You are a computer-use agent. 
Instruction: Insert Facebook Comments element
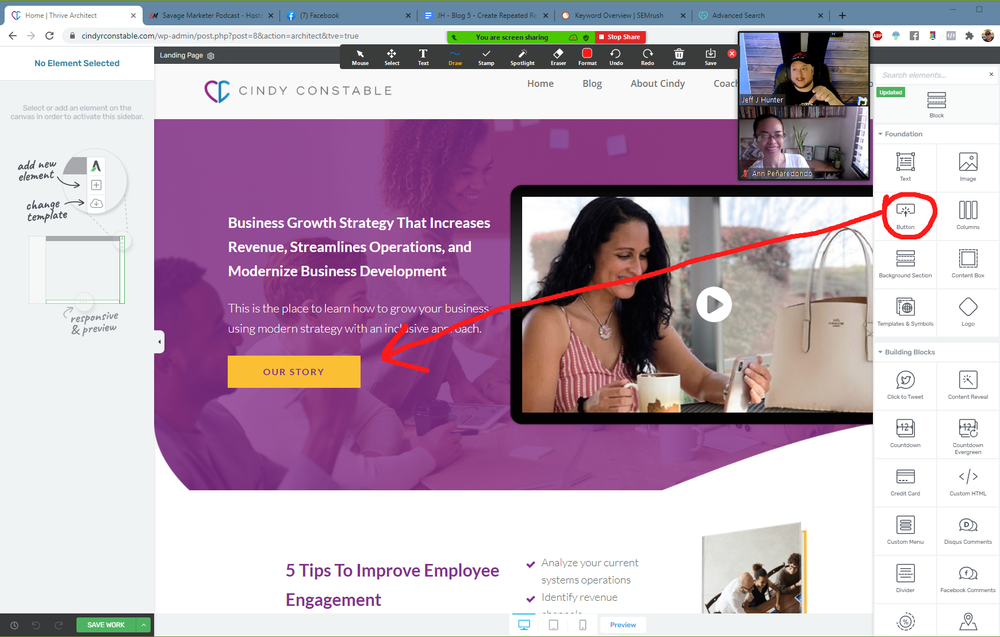(967, 578)
